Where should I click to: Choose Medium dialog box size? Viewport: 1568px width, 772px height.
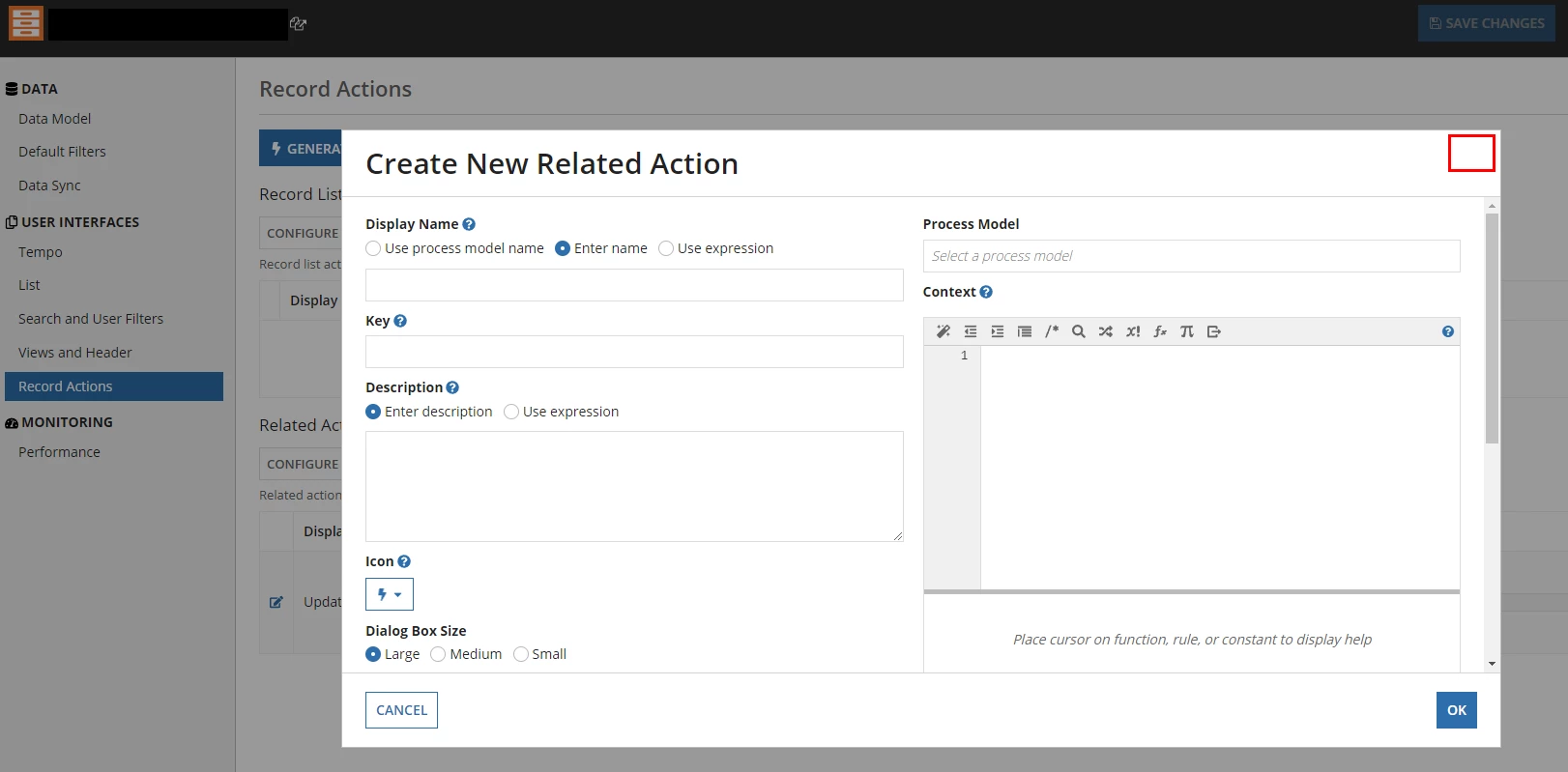pos(438,654)
